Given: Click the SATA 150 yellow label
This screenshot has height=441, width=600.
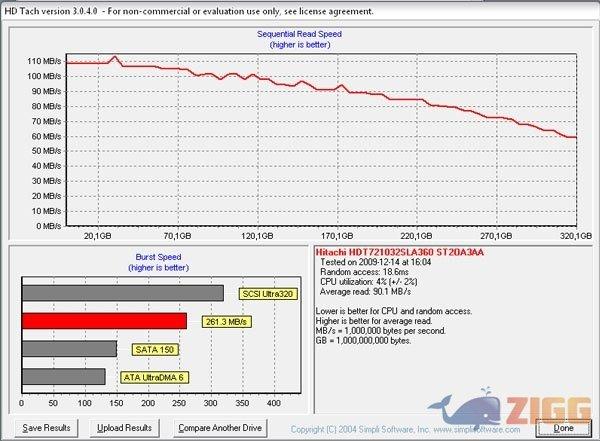Looking at the screenshot, I should pos(146,349).
